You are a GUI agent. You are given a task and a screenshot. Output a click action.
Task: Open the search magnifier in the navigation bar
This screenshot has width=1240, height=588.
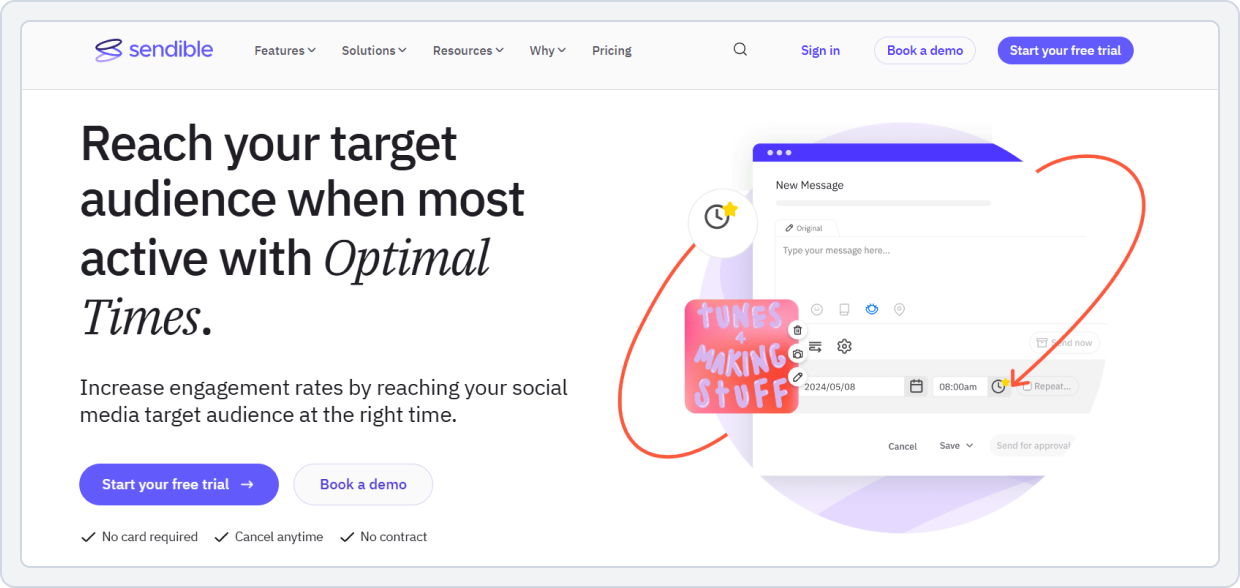point(740,49)
